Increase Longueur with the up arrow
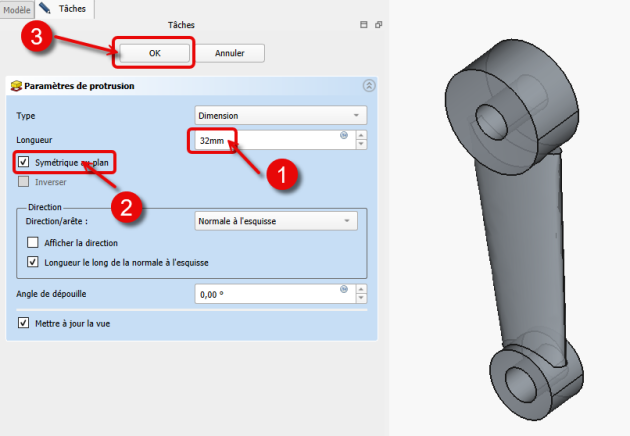This screenshot has height=436, width=630. click(361, 135)
